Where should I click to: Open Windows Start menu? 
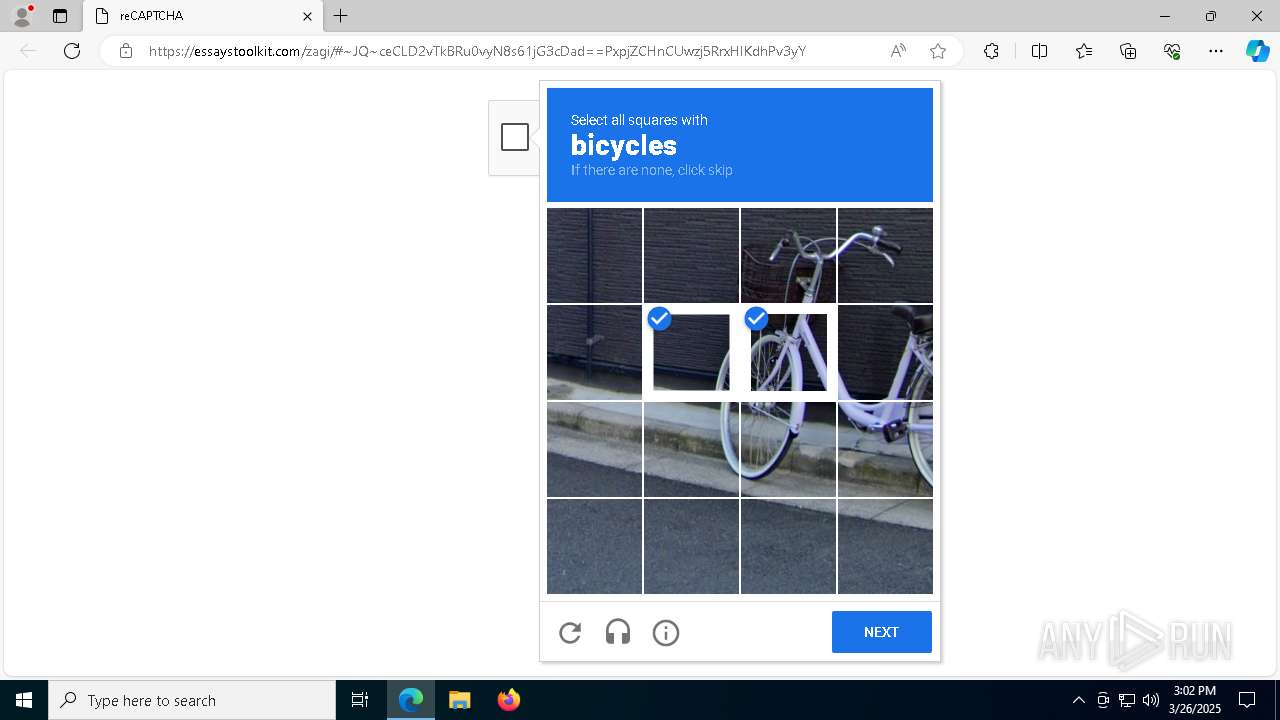tap(24, 700)
